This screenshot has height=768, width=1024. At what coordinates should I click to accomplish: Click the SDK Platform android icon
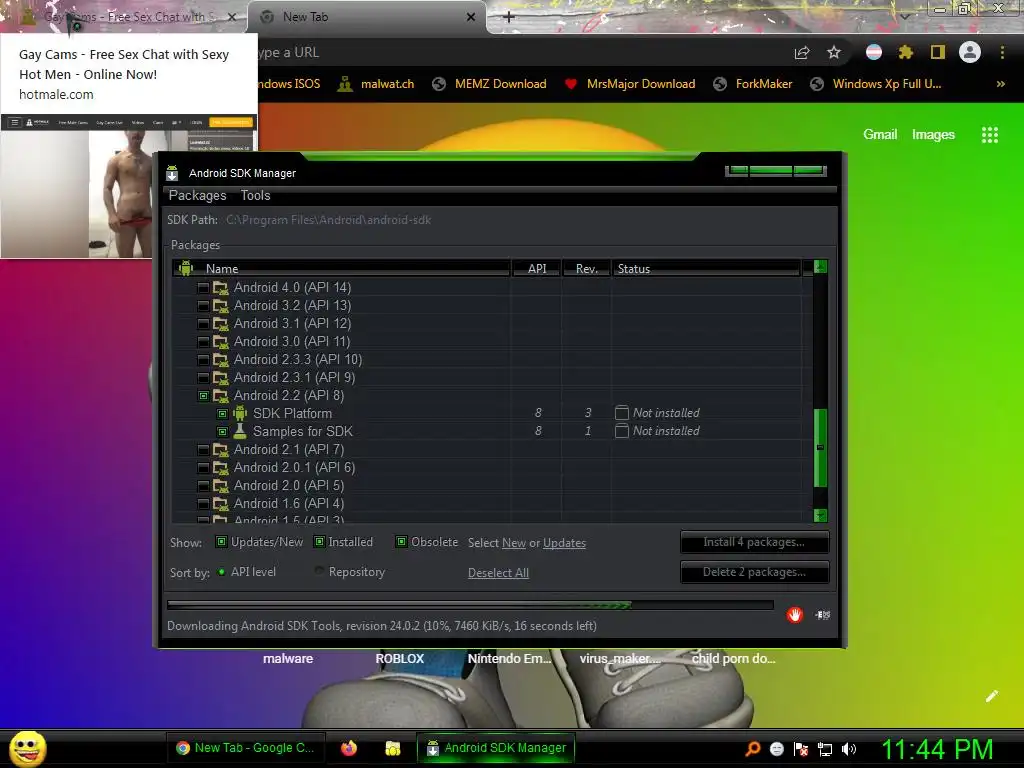click(x=240, y=413)
